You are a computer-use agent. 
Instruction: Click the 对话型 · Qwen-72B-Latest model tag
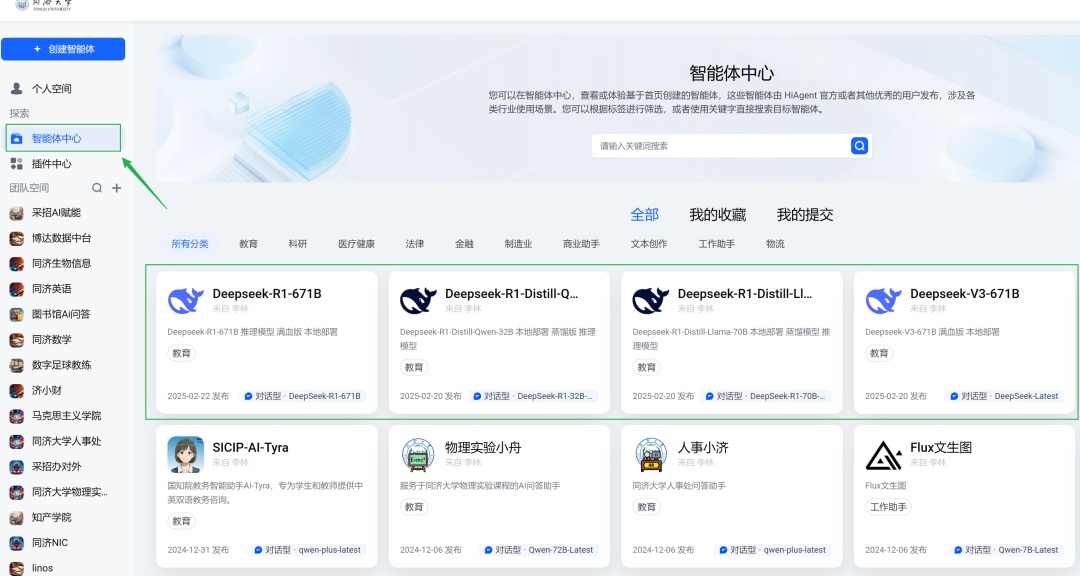coord(539,550)
